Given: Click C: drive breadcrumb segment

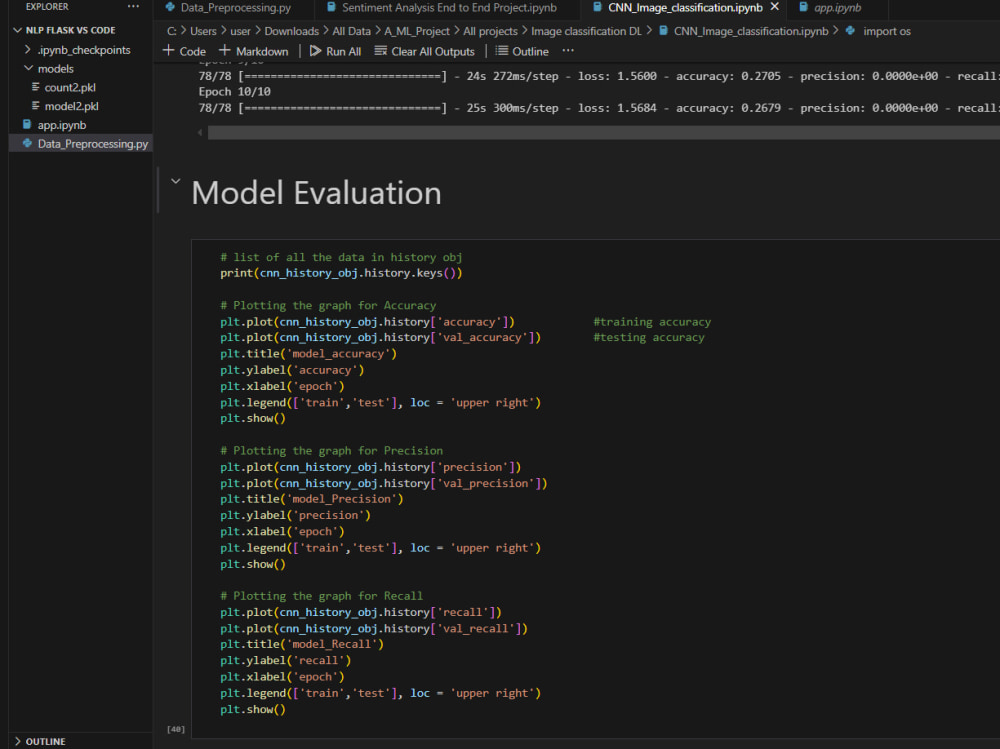Looking at the screenshot, I should 171,31.
